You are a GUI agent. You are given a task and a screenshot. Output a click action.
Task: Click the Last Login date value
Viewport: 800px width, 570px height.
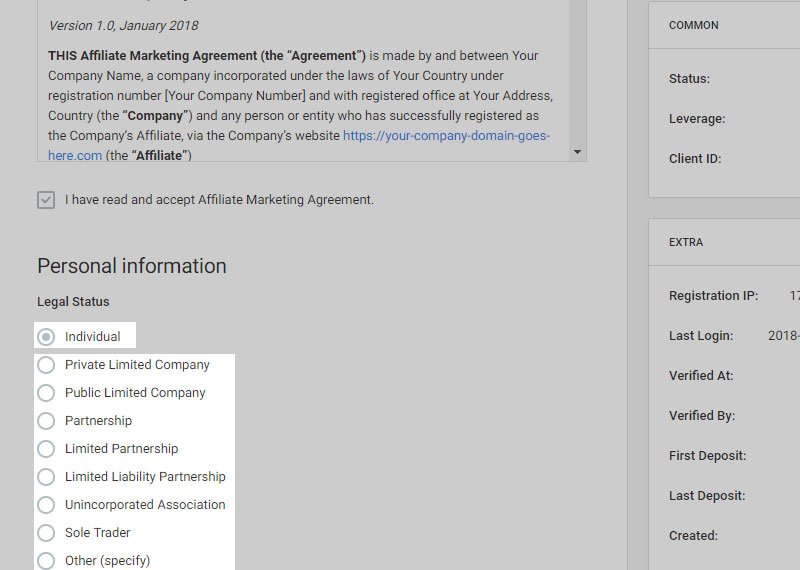pyautogui.click(x=785, y=336)
